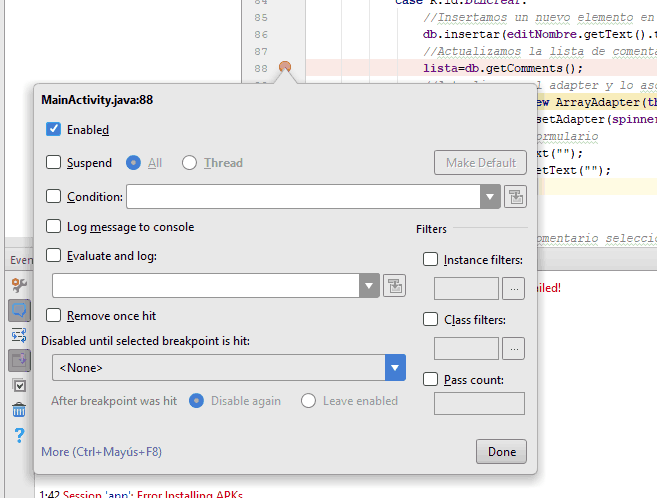
Task: Check Remove once hit option
Action: 53,315
